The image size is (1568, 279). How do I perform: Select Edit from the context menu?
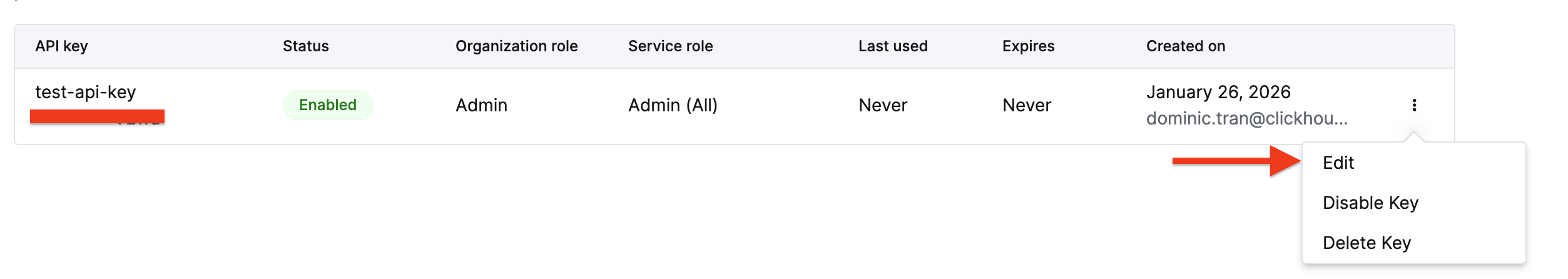point(1338,163)
